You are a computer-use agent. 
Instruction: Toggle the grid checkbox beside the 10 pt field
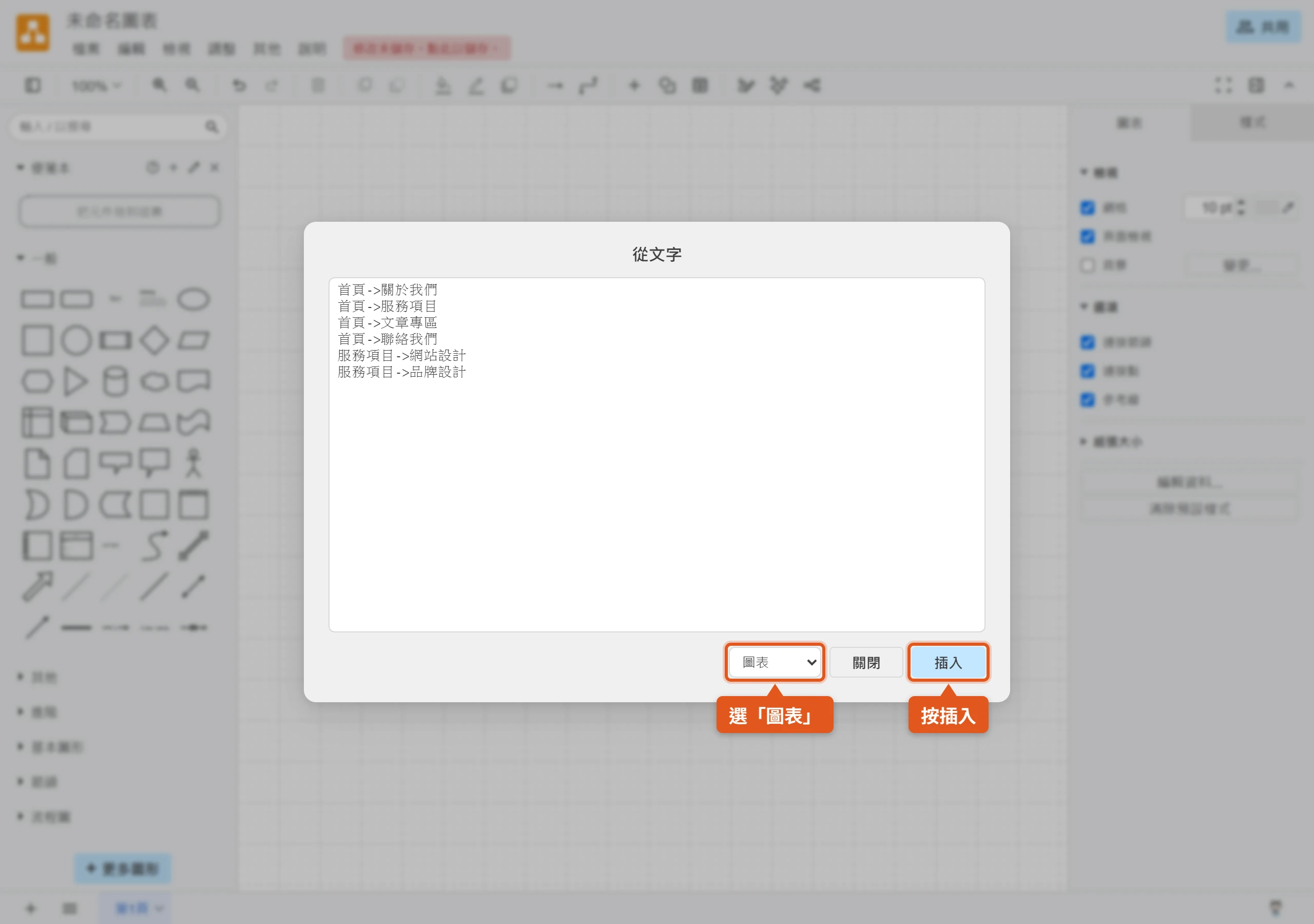1087,208
